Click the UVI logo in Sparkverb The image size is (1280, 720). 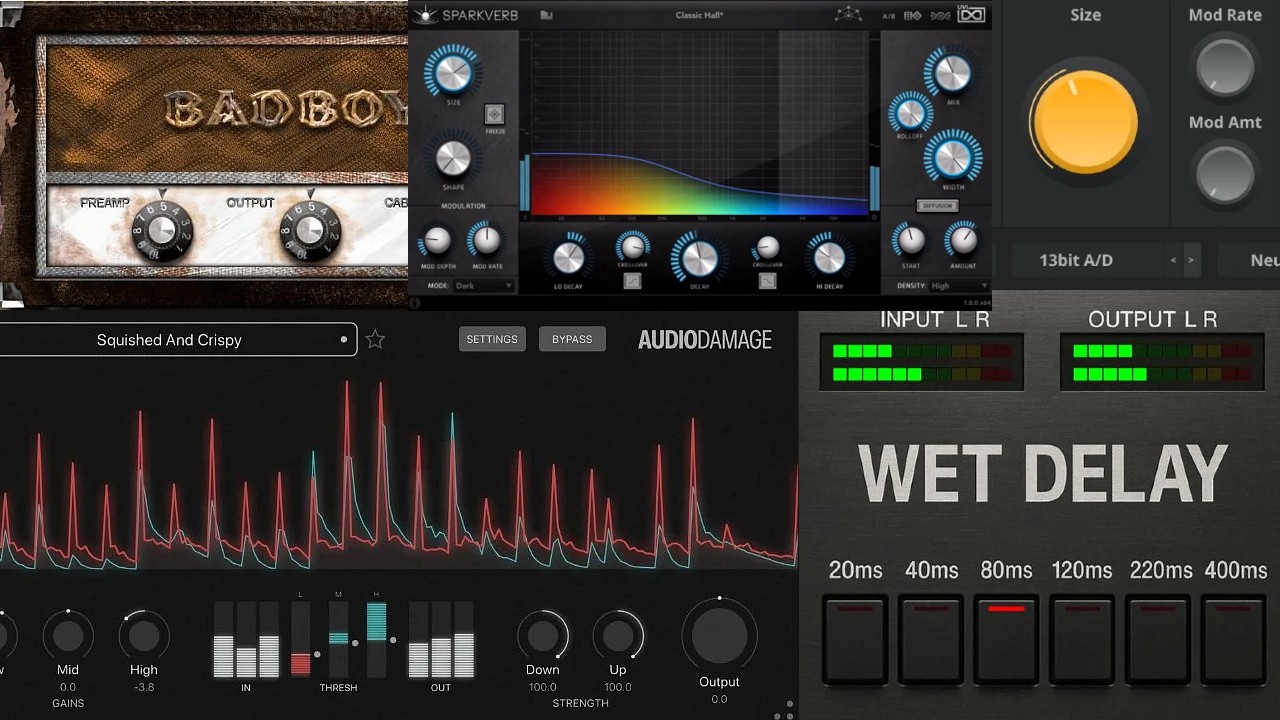coord(971,15)
